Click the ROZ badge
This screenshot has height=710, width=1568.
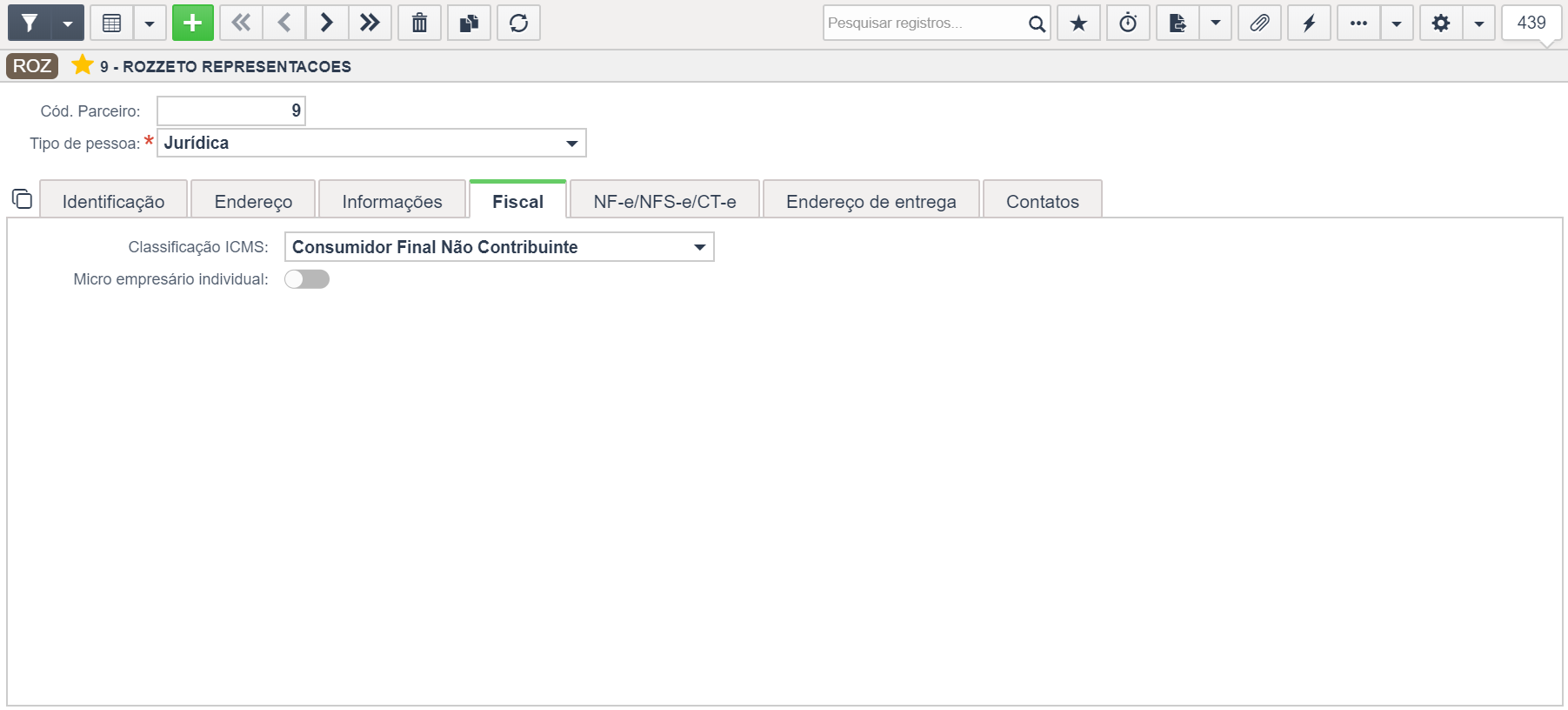(x=32, y=66)
